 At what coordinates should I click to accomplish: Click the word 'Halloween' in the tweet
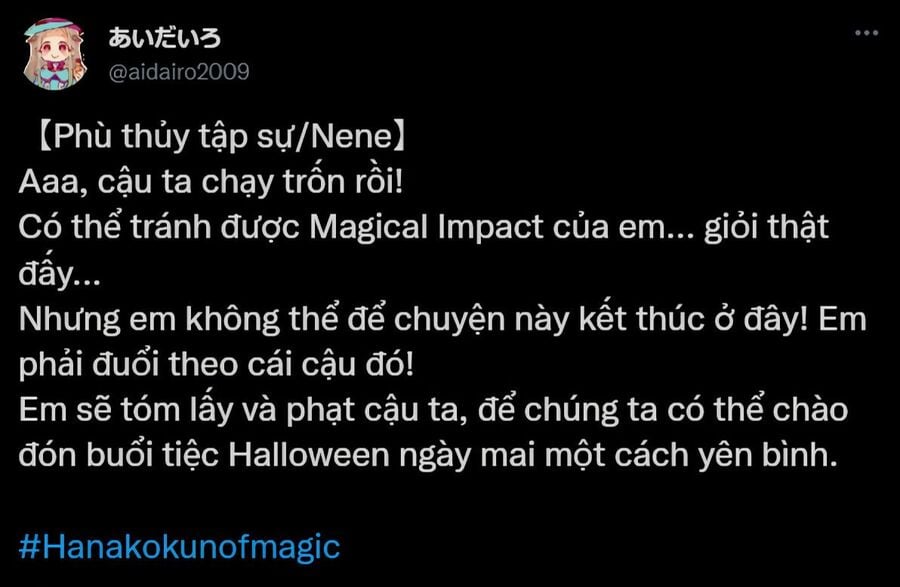(x=309, y=455)
